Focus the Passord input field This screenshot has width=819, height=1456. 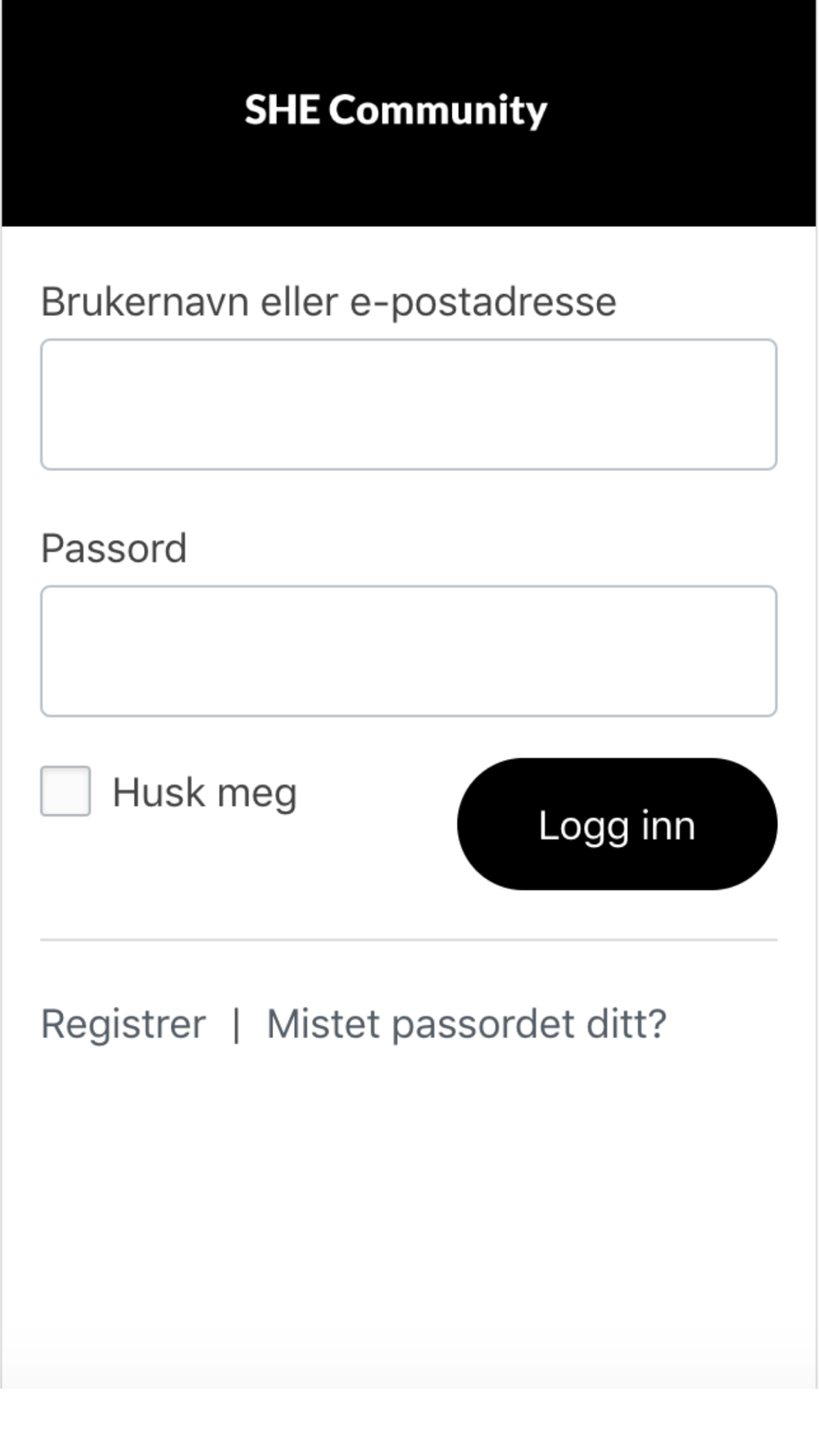(x=409, y=651)
